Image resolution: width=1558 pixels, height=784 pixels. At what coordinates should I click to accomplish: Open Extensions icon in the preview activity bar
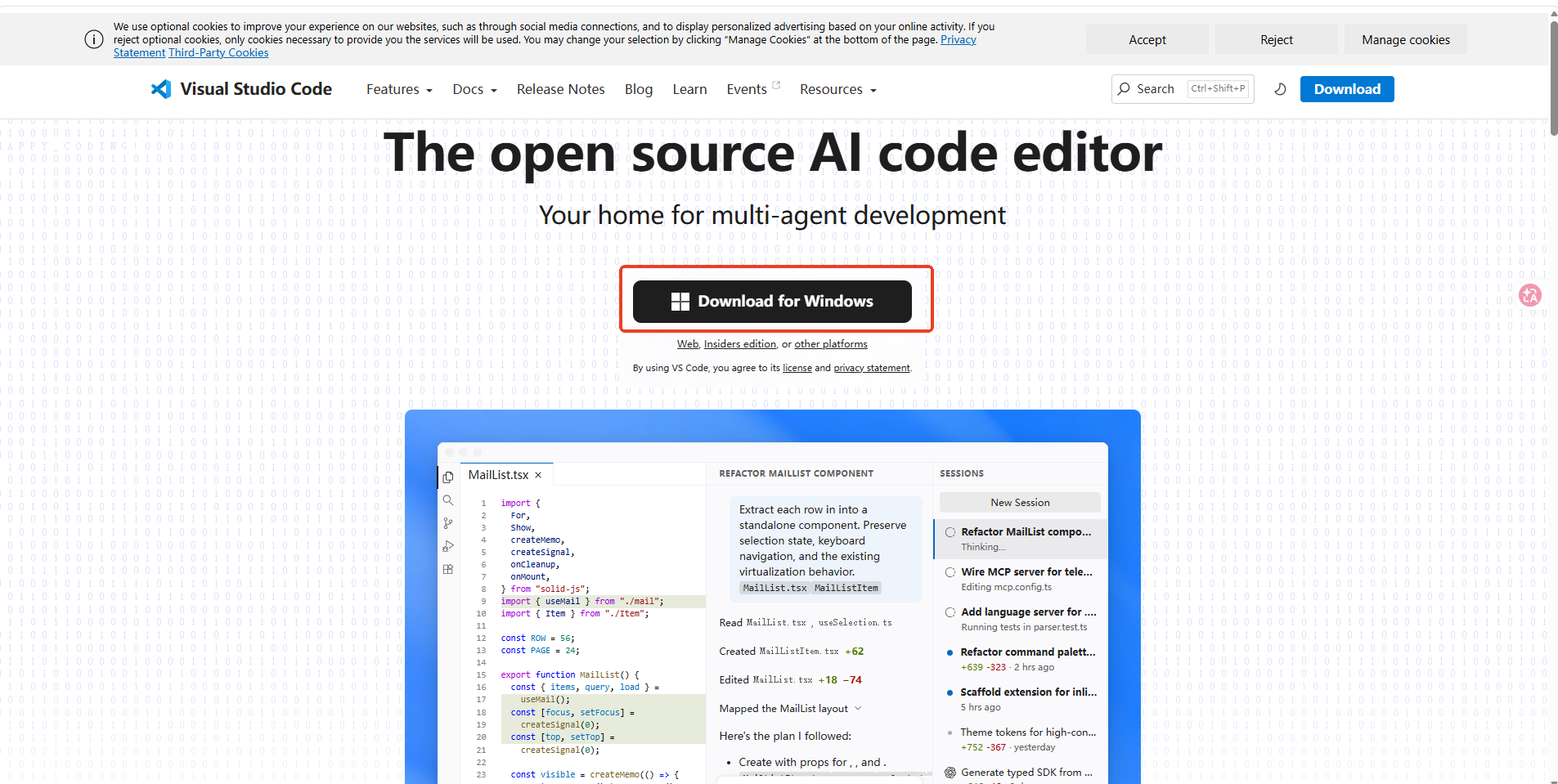[x=448, y=569]
